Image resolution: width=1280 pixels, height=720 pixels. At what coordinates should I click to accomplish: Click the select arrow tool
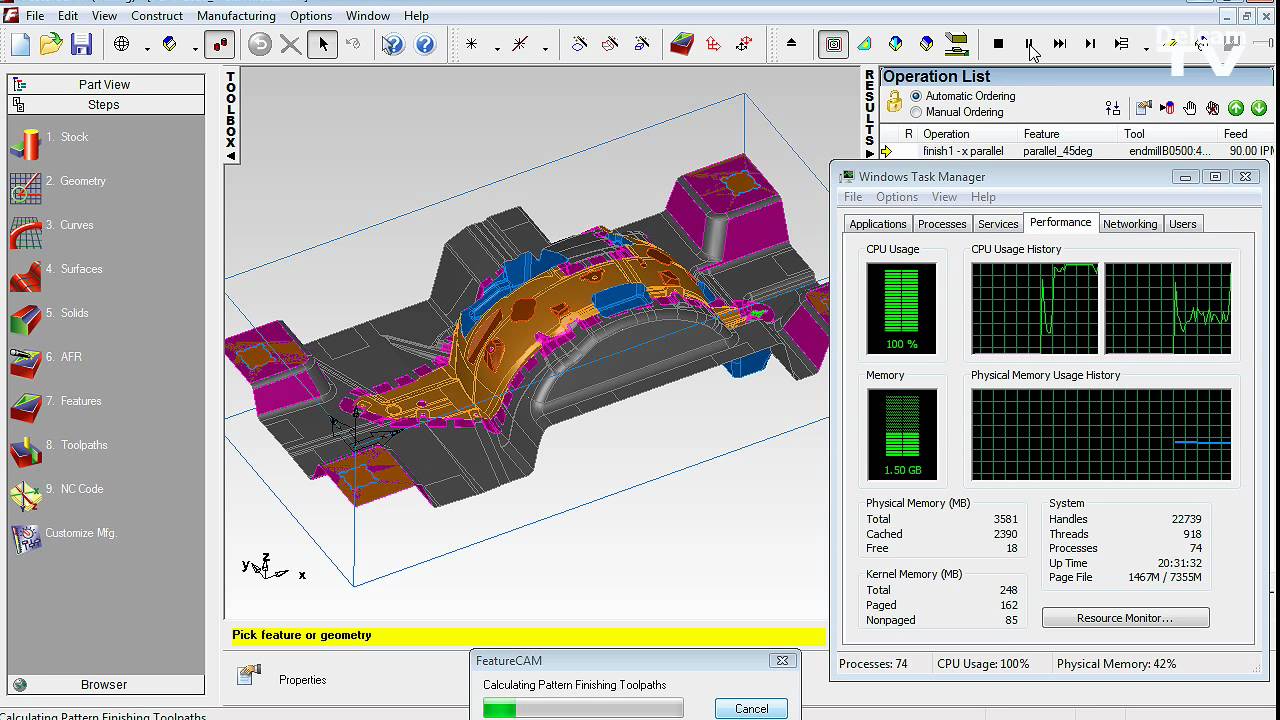pos(323,44)
